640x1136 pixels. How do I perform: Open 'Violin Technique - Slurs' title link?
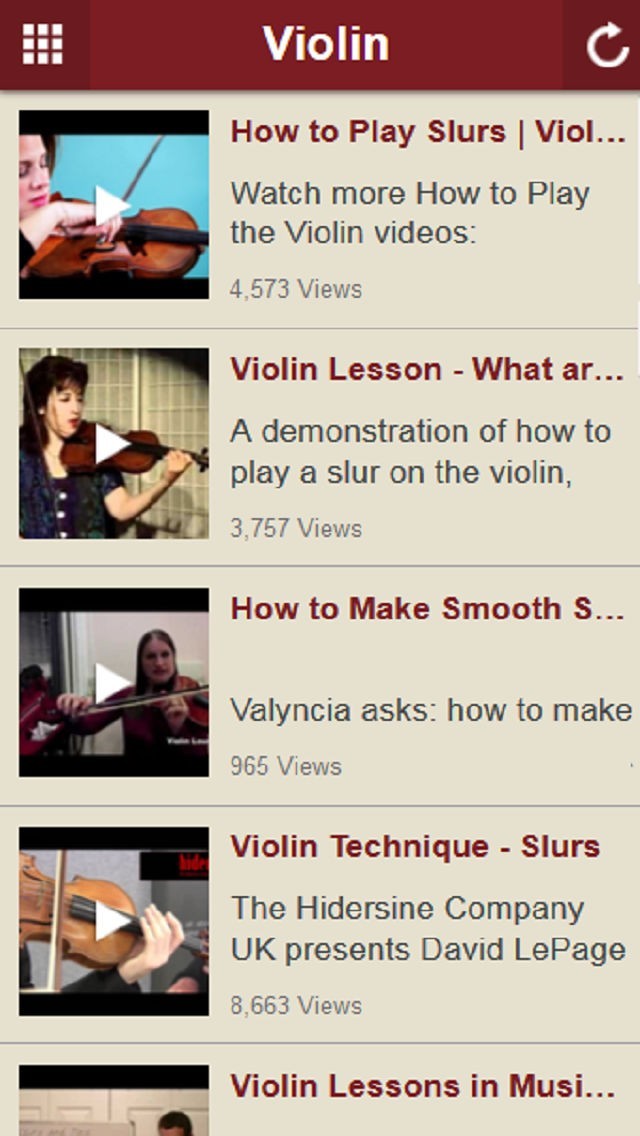tap(415, 847)
